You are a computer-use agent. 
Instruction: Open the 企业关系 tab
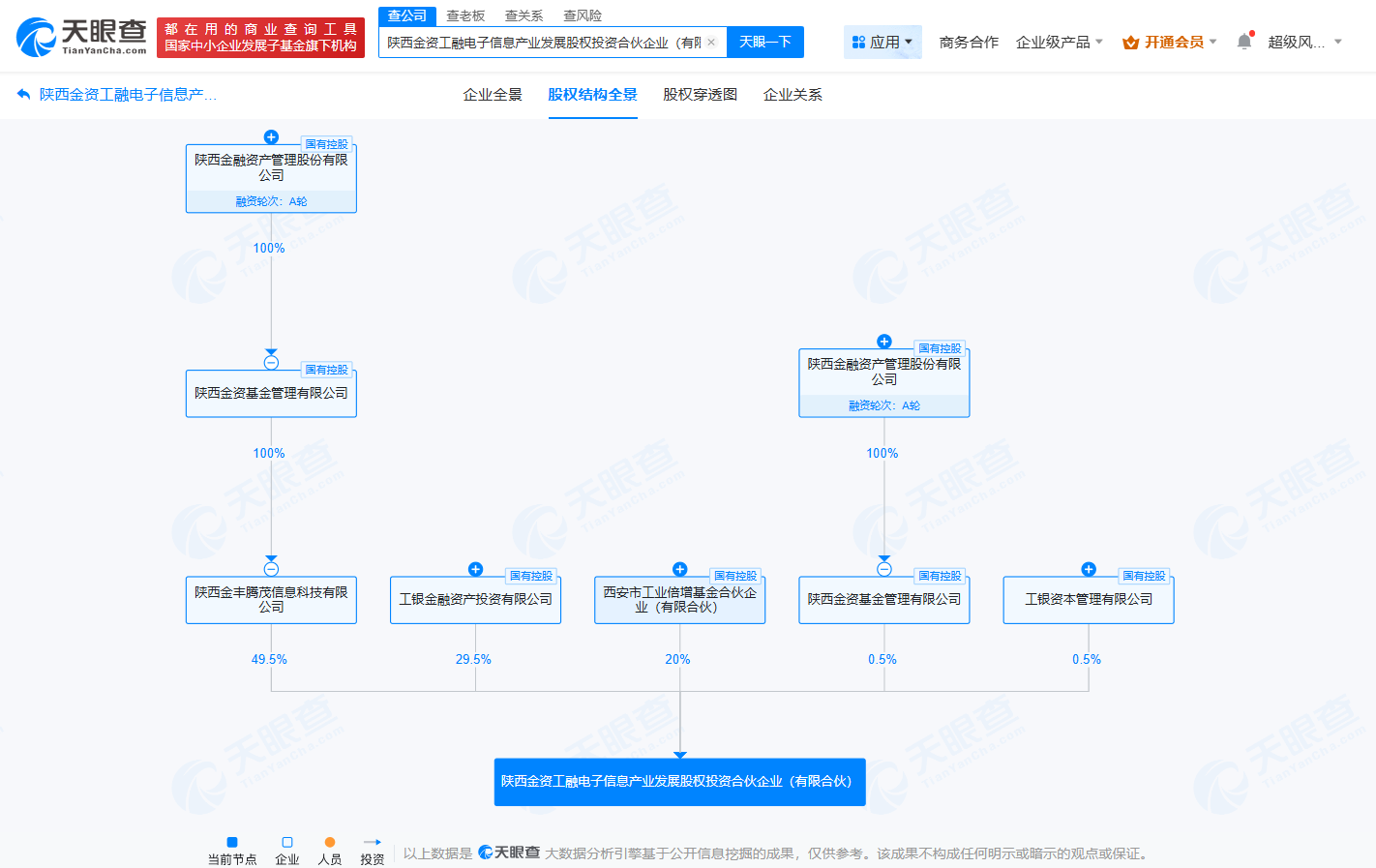click(793, 95)
